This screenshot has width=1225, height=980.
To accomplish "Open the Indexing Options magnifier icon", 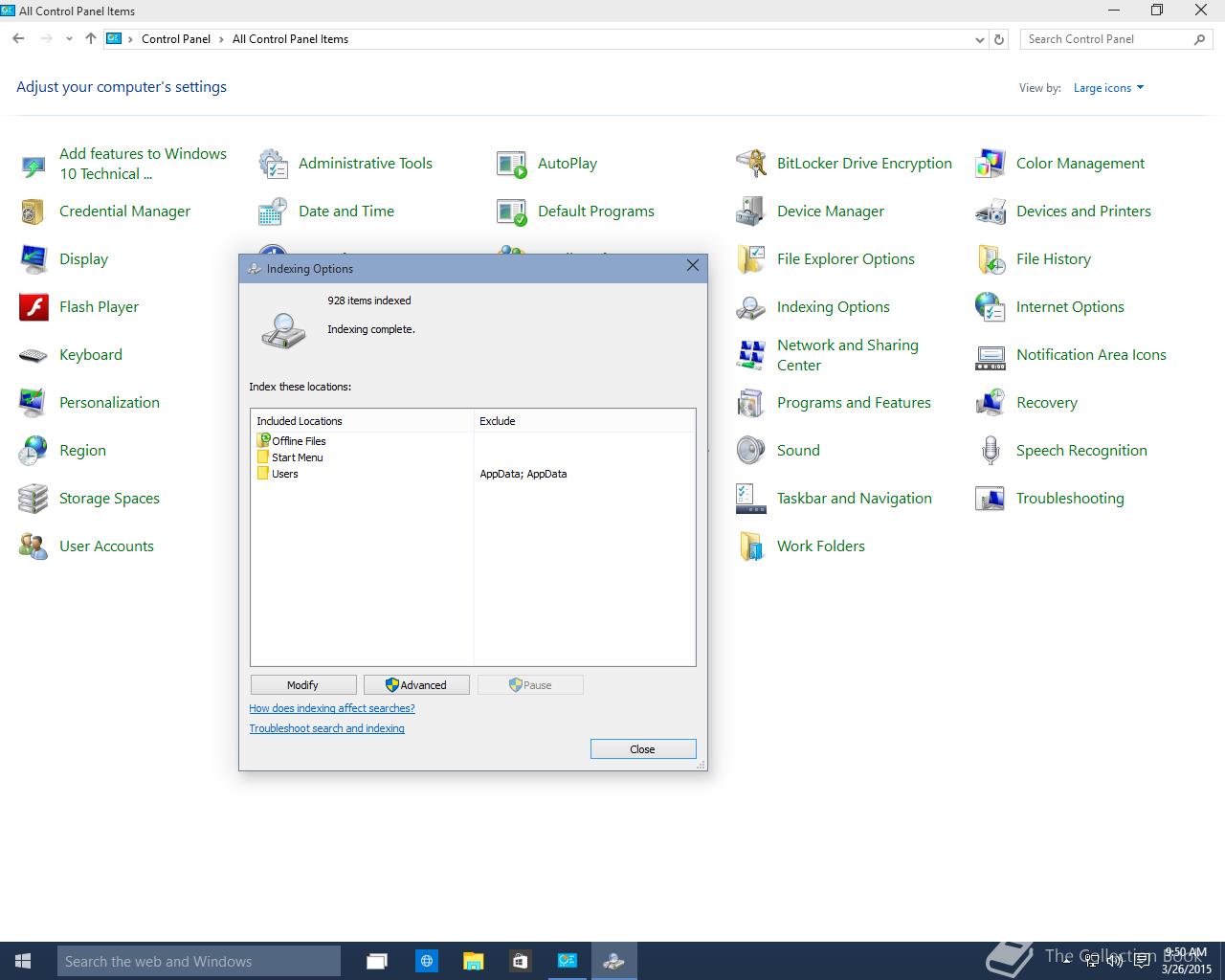I will pyautogui.click(x=751, y=307).
